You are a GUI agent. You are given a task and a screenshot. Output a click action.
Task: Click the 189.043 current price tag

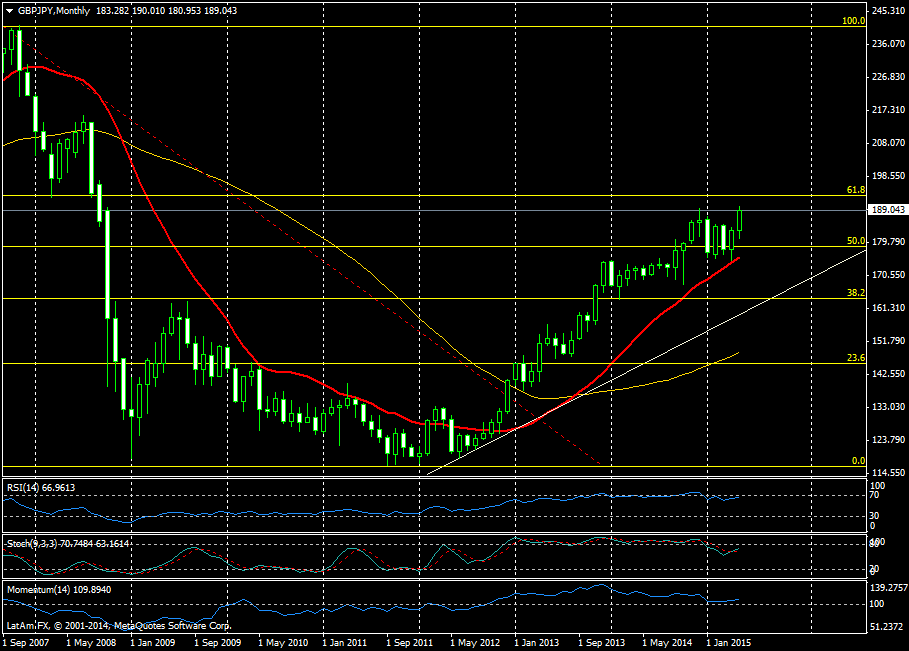pyautogui.click(x=889, y=210)
